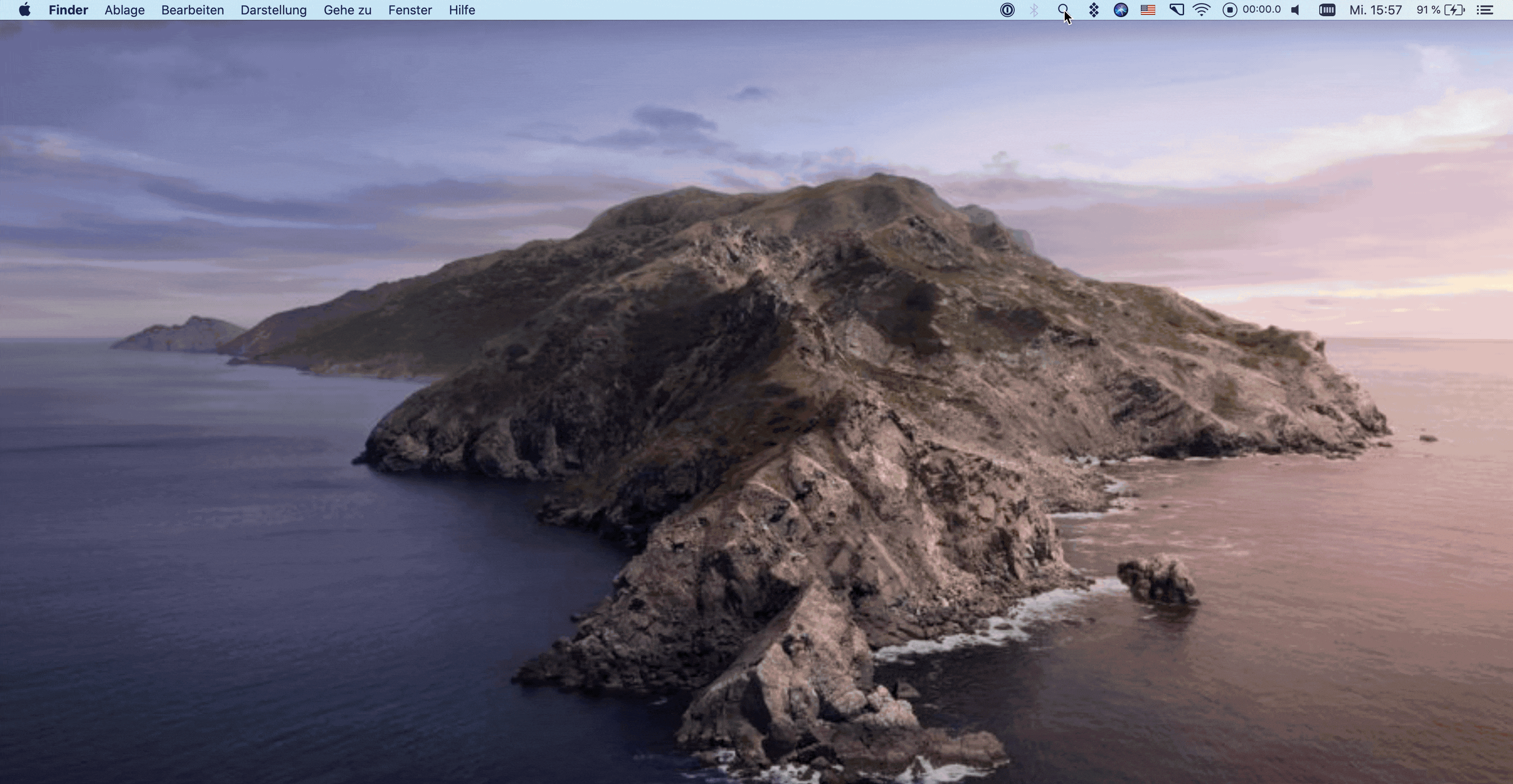Open the 1Password menu bar icon

pyautogui.click(x=1007, y=10)
